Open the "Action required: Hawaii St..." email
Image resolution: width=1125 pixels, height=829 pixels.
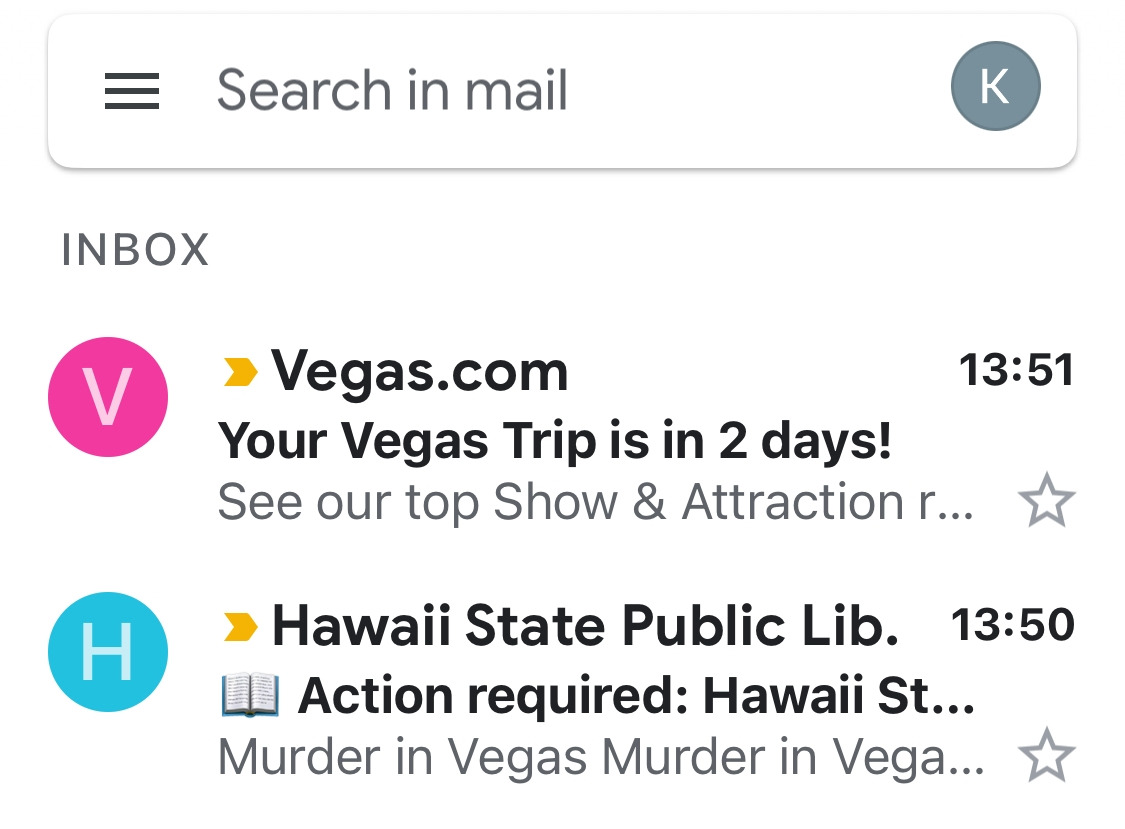click(636, 695)
